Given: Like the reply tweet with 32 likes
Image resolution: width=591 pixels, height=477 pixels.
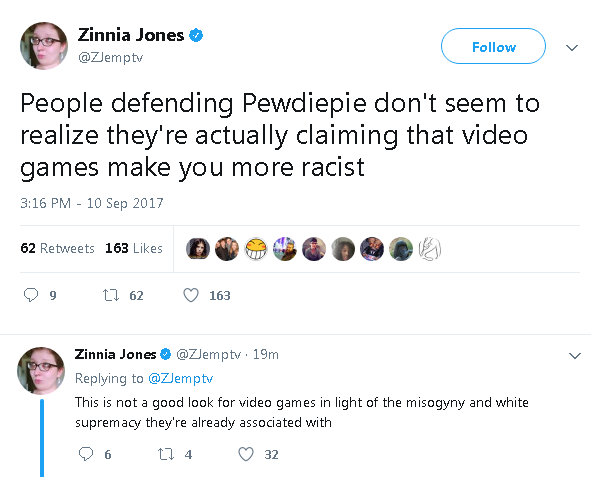Looking at the screenshot, I should point(246,454).
